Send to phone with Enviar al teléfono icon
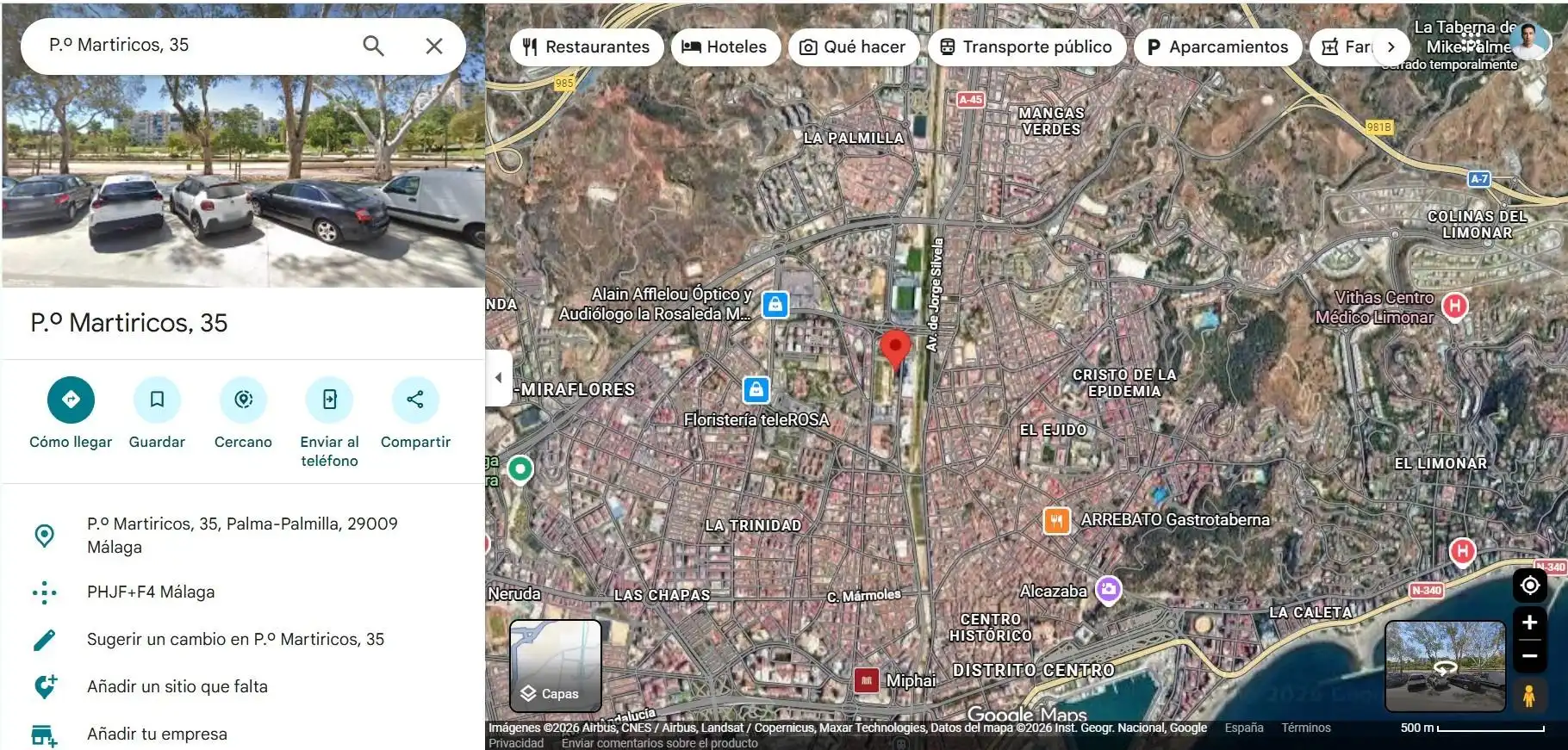 click(329, 400)
